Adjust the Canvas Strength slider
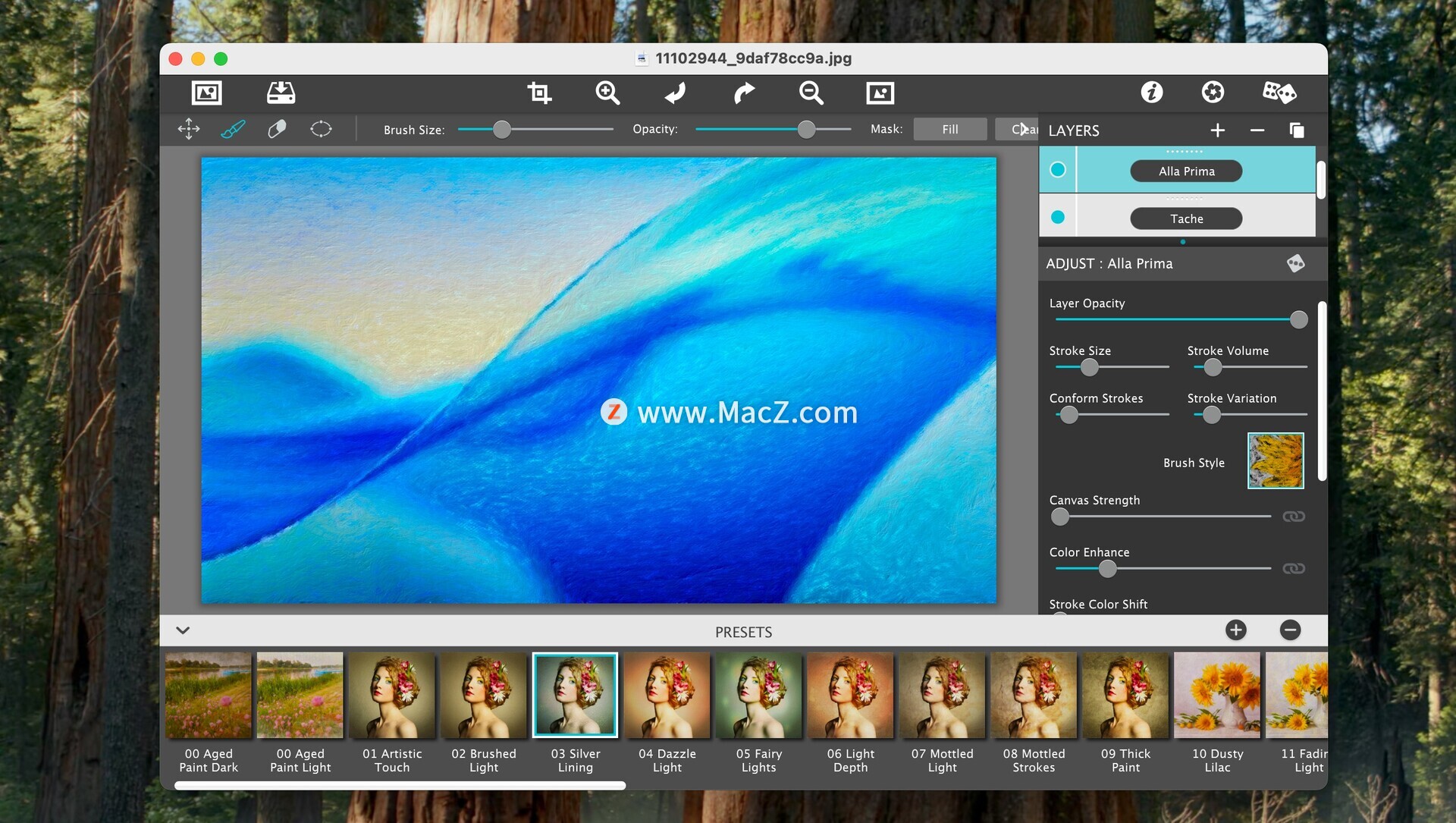 [x=1161, y=517]
